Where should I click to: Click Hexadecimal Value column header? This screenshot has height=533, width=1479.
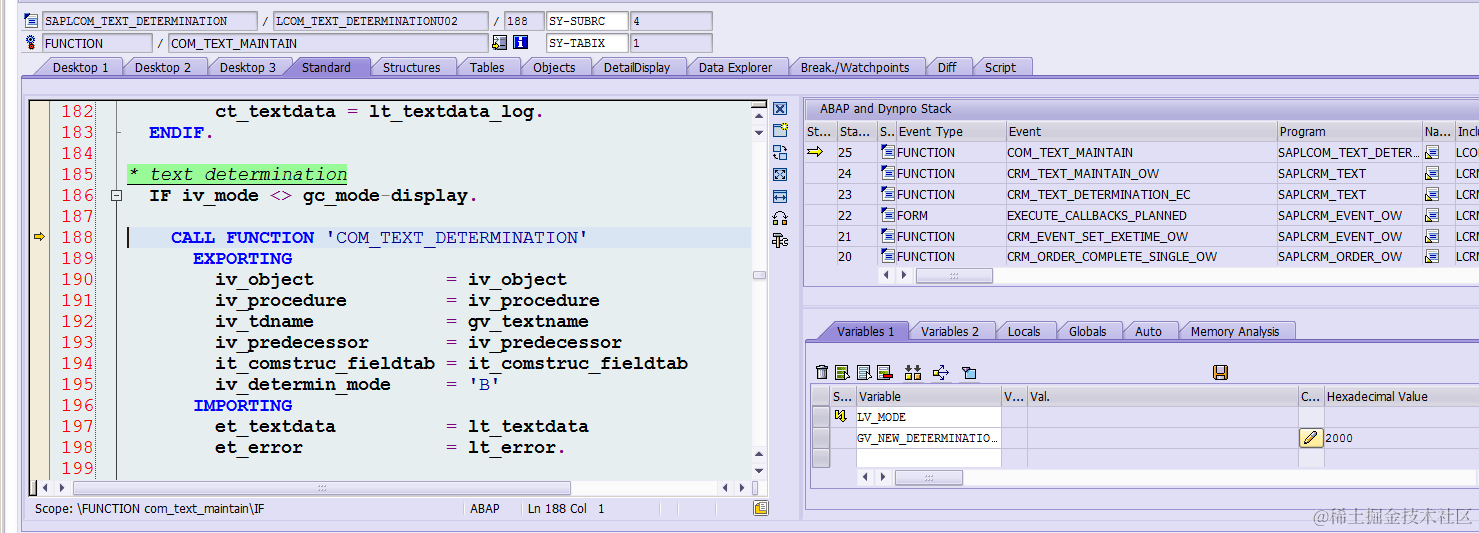tap(1400, 397)
